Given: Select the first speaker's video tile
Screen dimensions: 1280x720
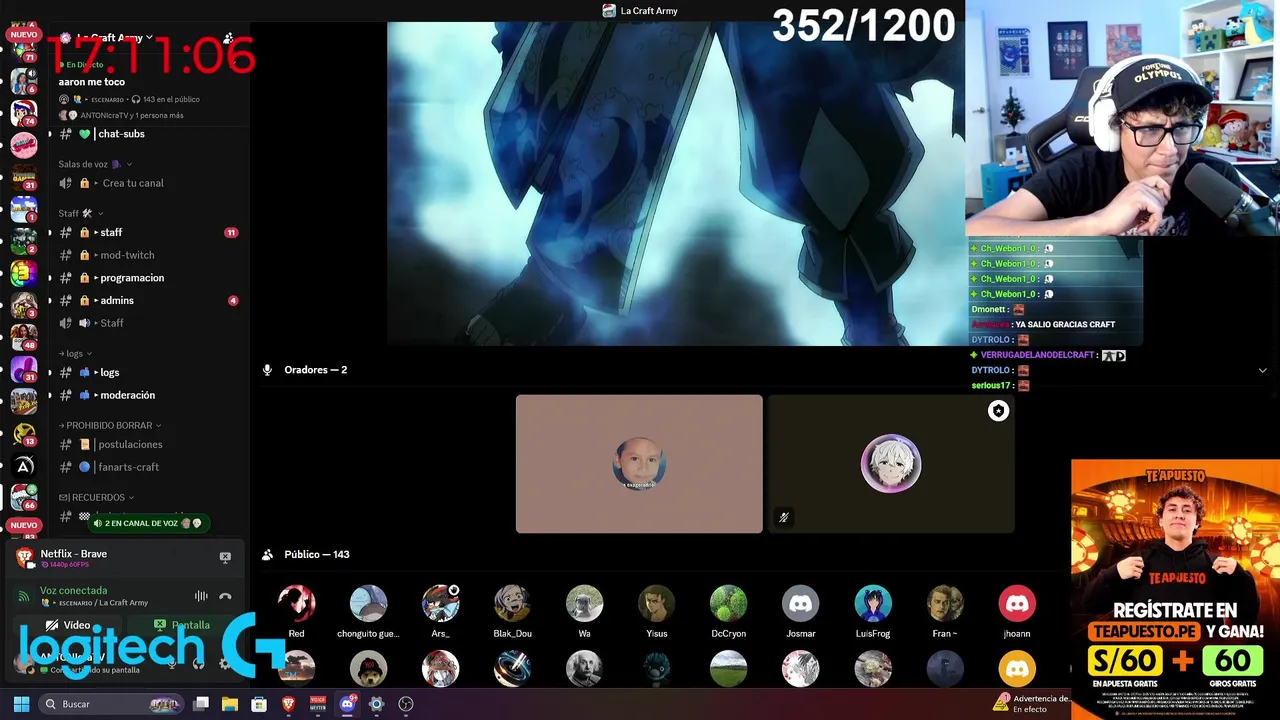Looking at the screenshot, I should point(639,464).
